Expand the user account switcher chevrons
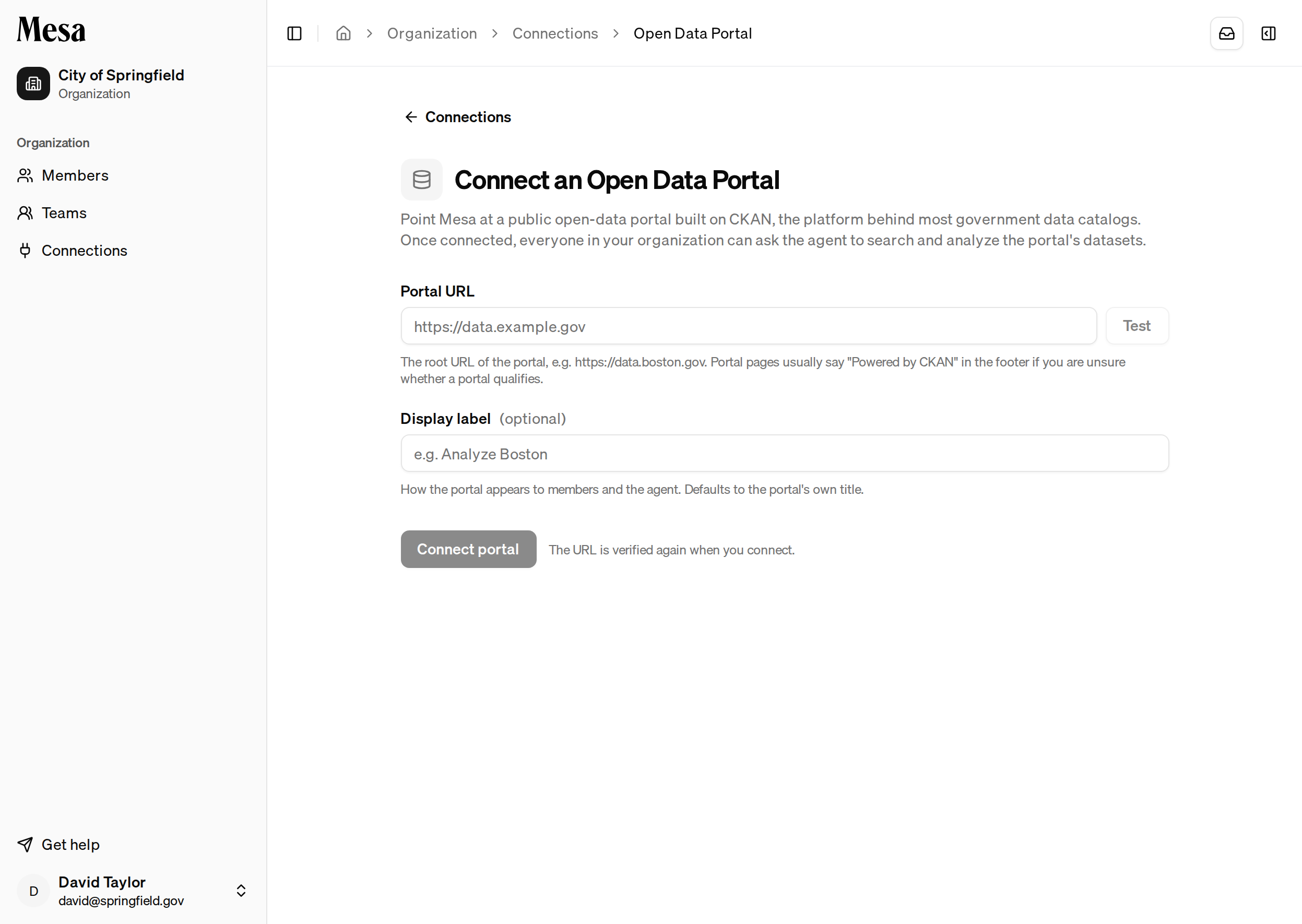 pos(241,891)
